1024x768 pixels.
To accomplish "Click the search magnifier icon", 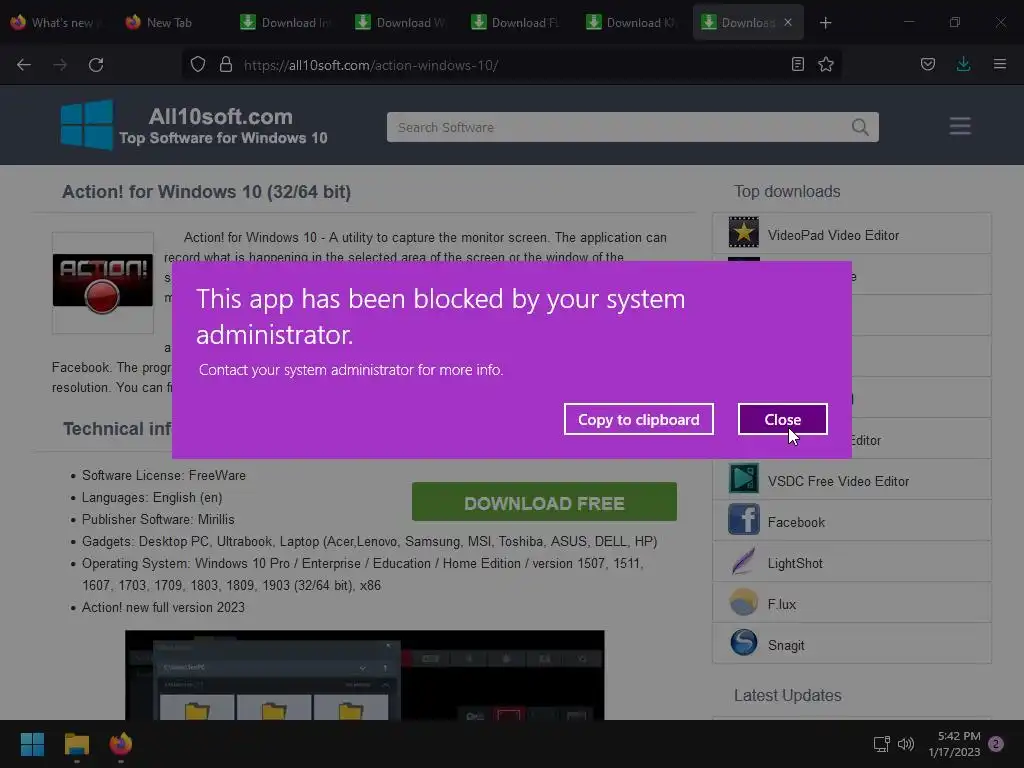I will point(860,127).
